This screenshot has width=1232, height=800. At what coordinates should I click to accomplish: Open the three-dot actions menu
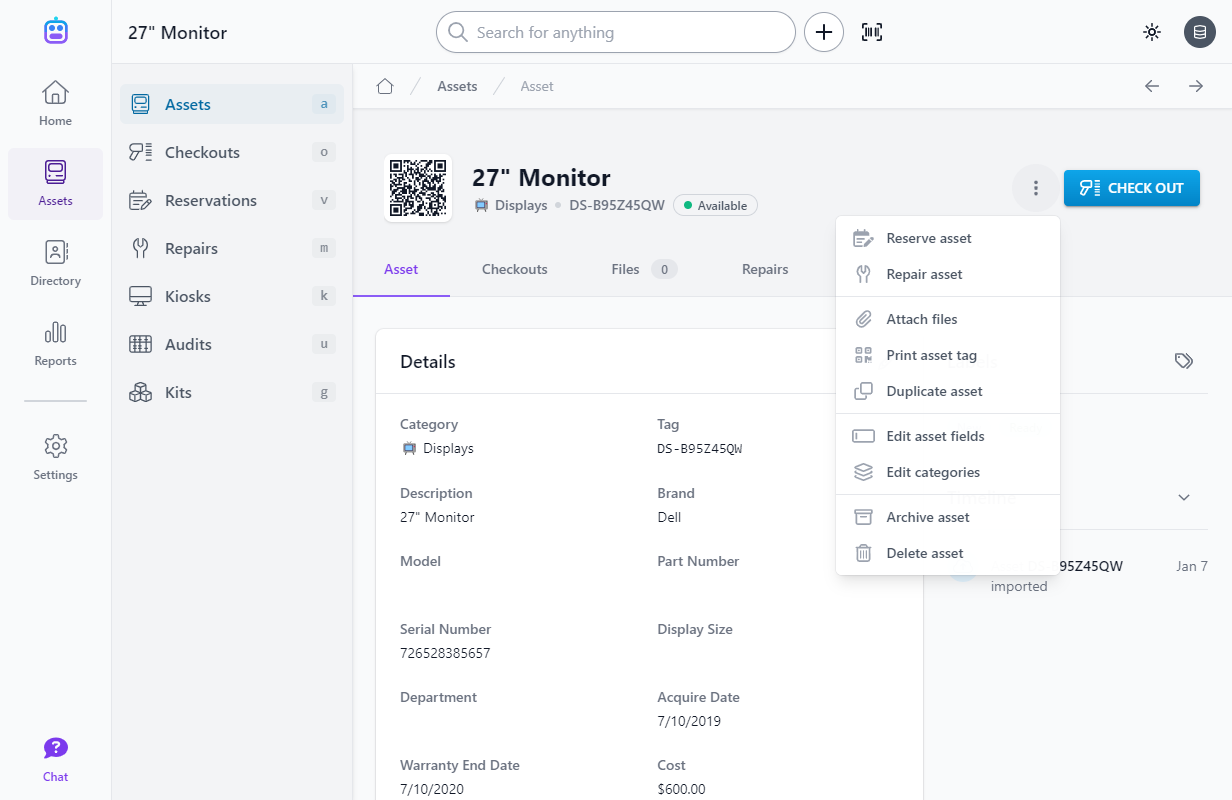pyautogui.click(x=1035, y=187)
